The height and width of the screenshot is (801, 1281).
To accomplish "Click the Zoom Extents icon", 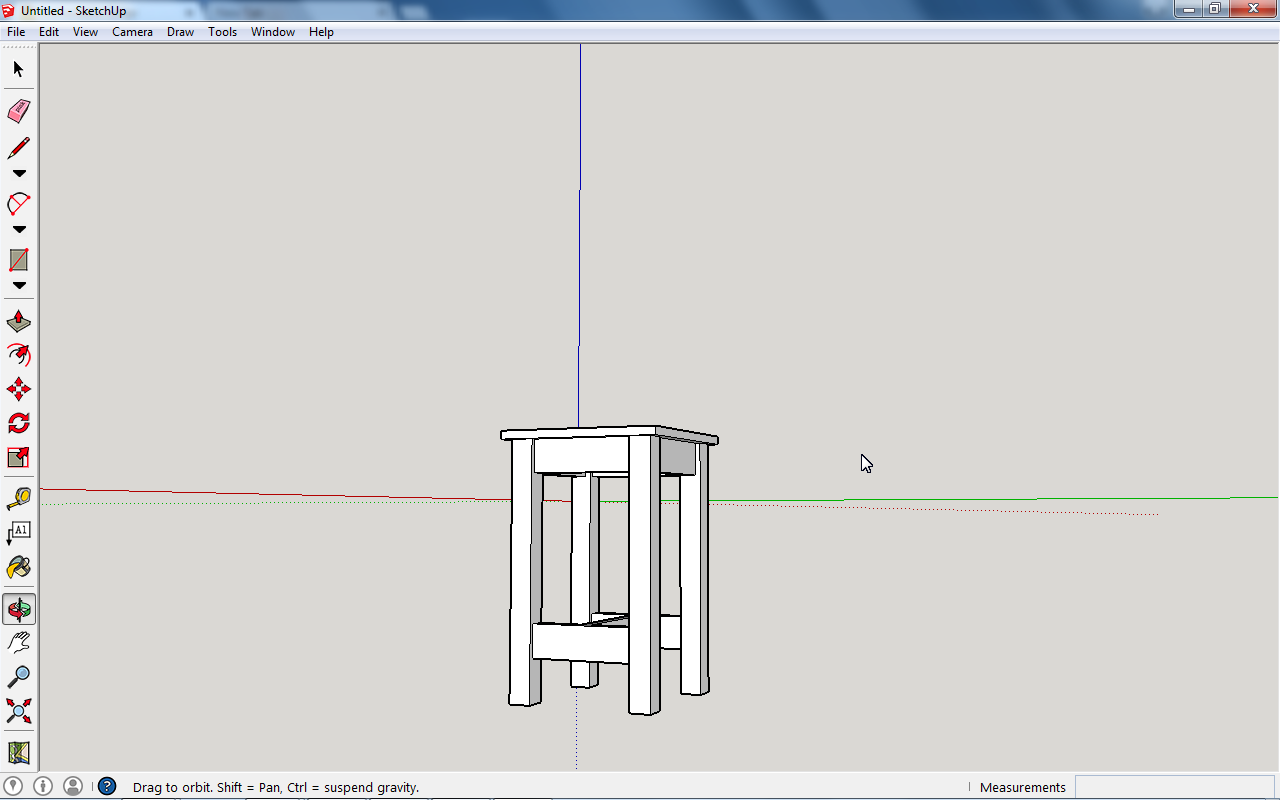I will [x=18, y=711].
